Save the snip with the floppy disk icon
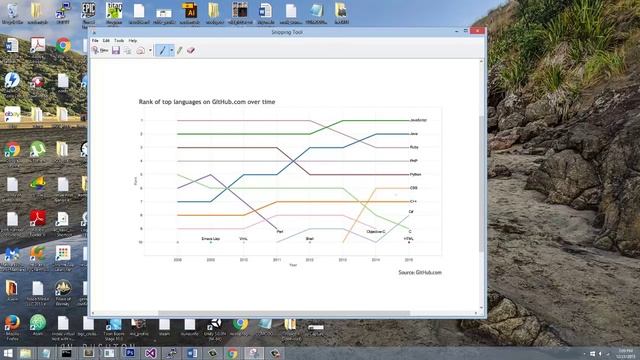 pos(116,50)
